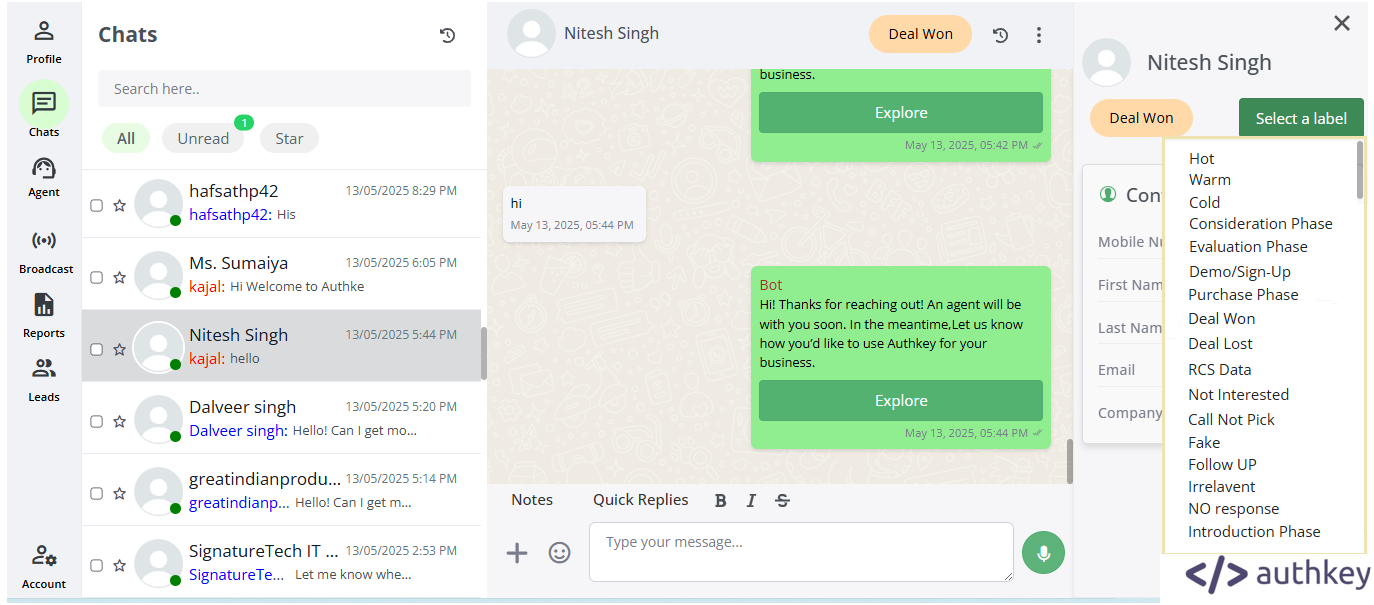Viewport: 1374px width, 605px height.
Task: Tick checkbox for hafsathp42 chat
Action: coord(97,205)
